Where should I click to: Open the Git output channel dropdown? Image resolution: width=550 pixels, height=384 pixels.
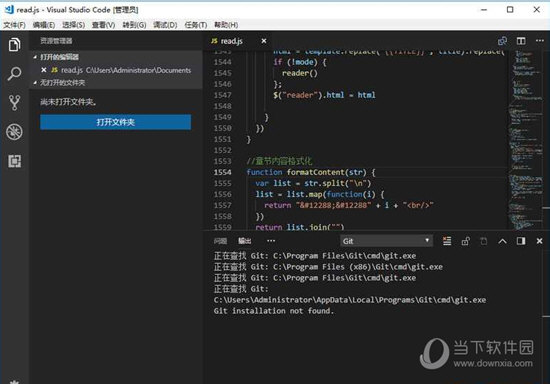tap(386, 241)
